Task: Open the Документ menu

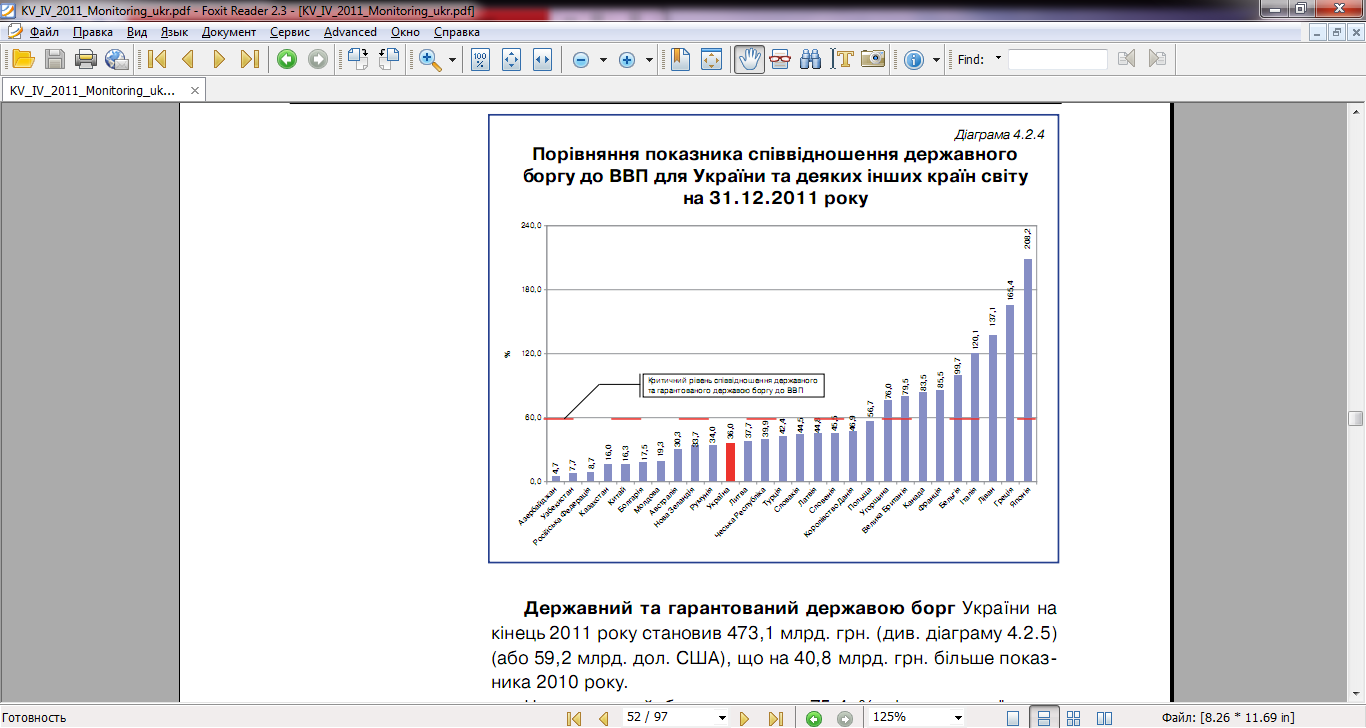Action: [x=229, y=31]
